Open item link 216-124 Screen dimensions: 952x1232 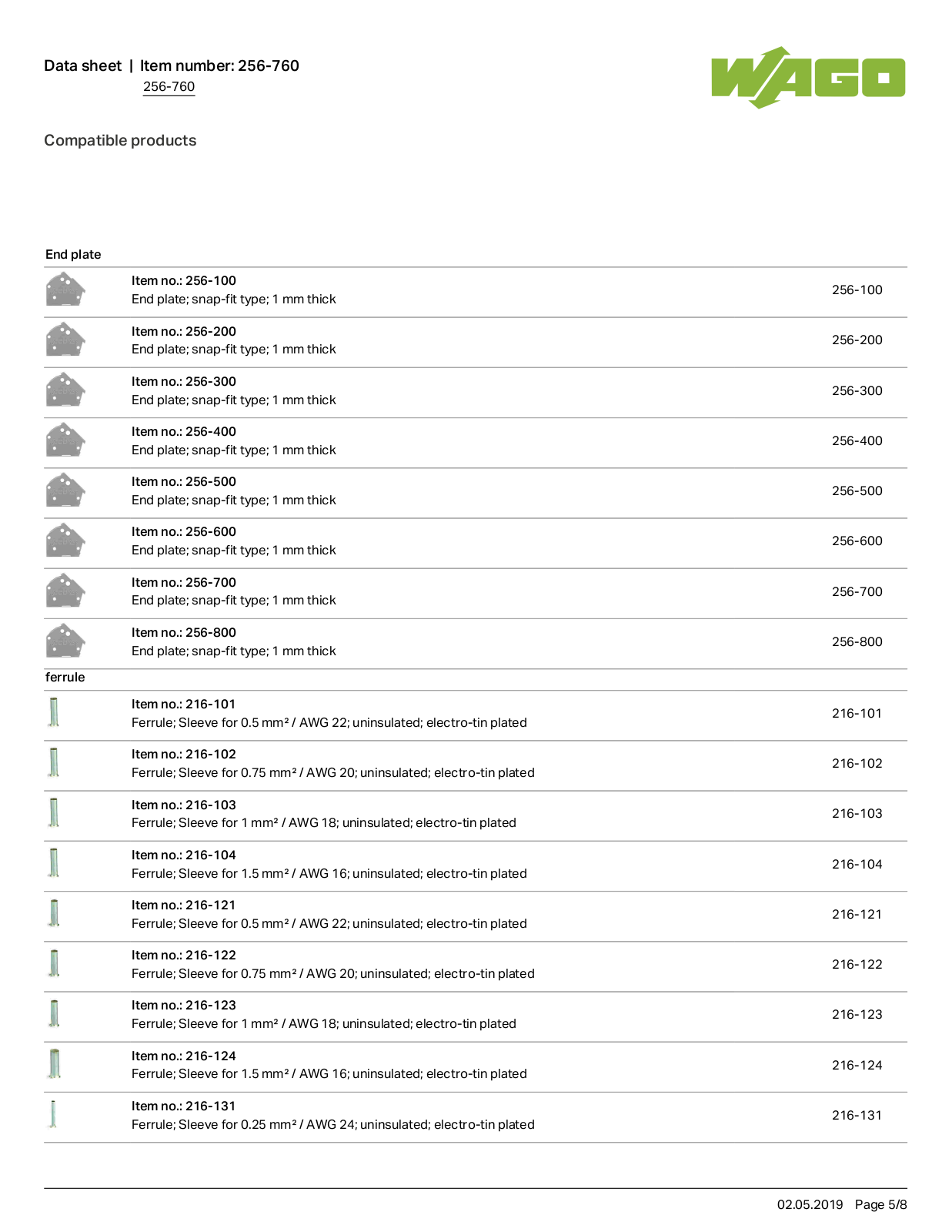coord(857,1066)
